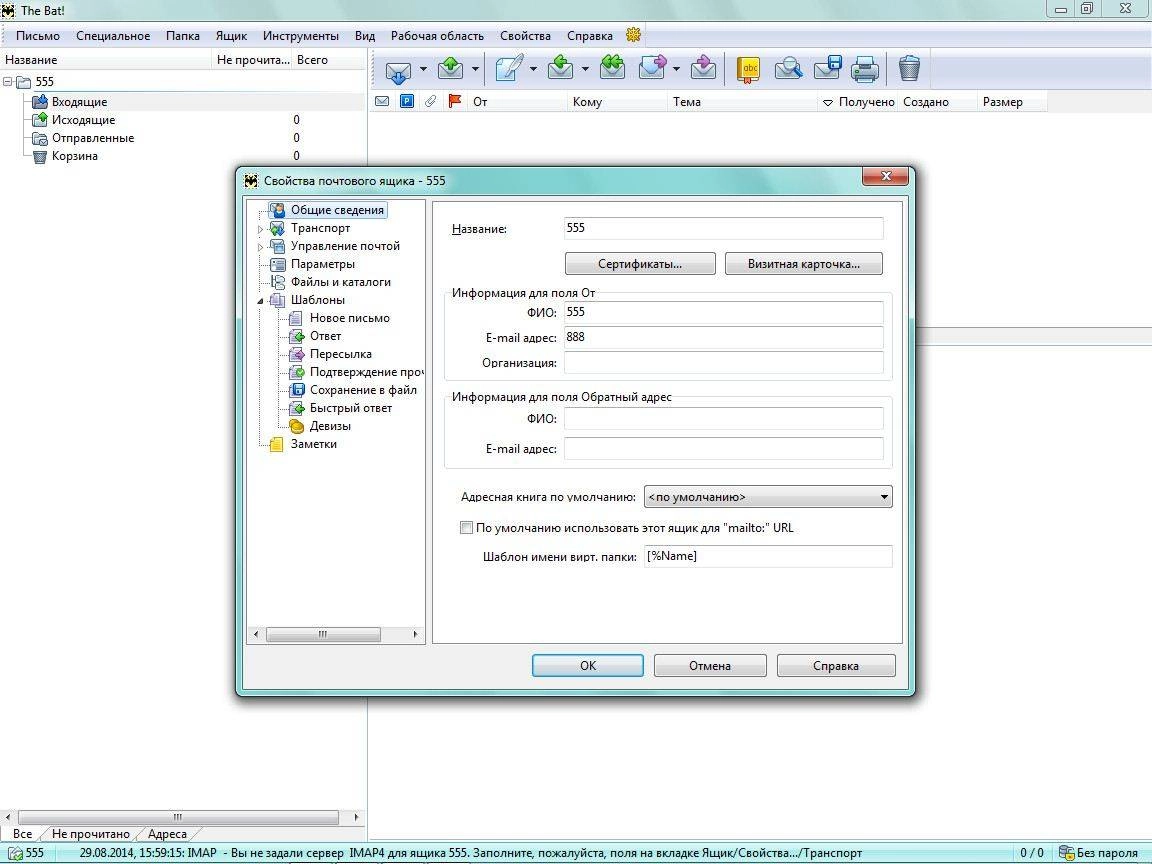Open the Свойства menu
1152x864 pixels.
(x=525, y=35)
